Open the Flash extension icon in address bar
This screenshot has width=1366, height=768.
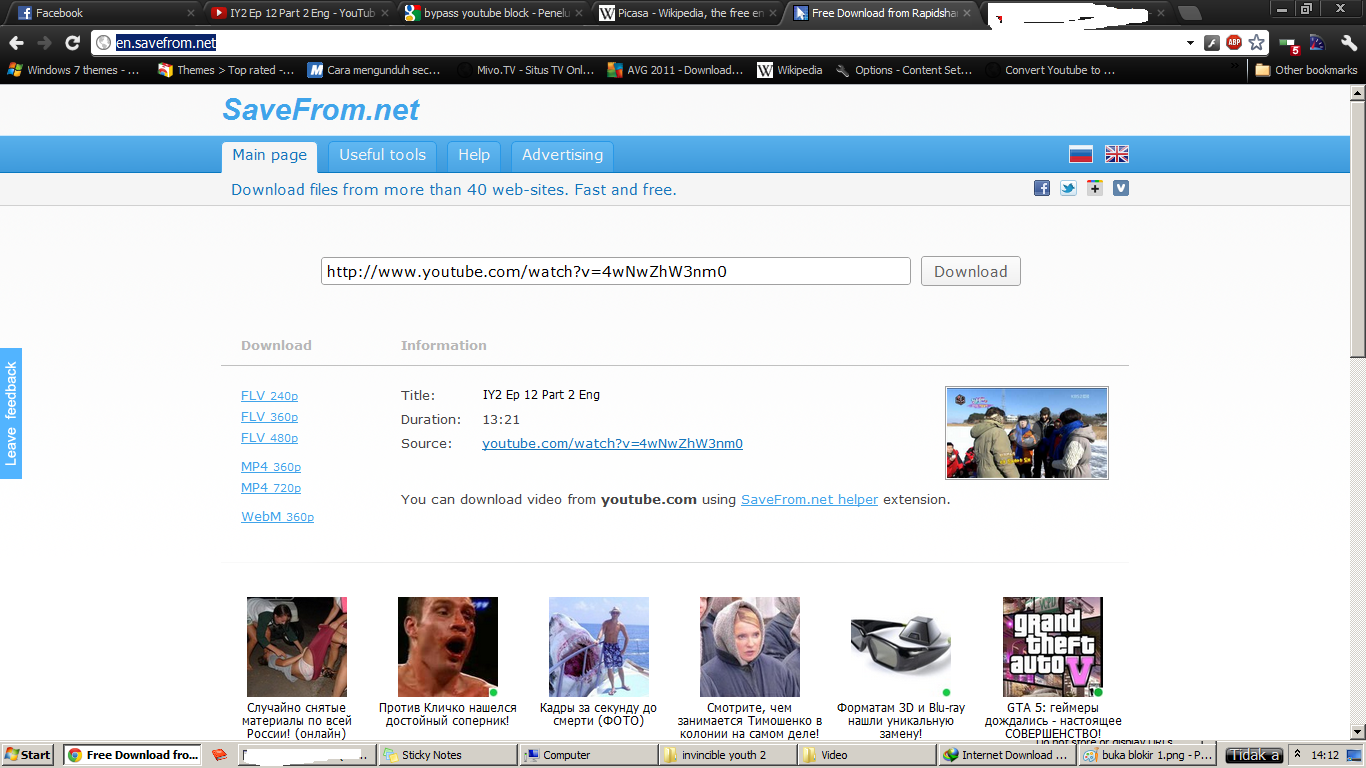(1211, 43)
